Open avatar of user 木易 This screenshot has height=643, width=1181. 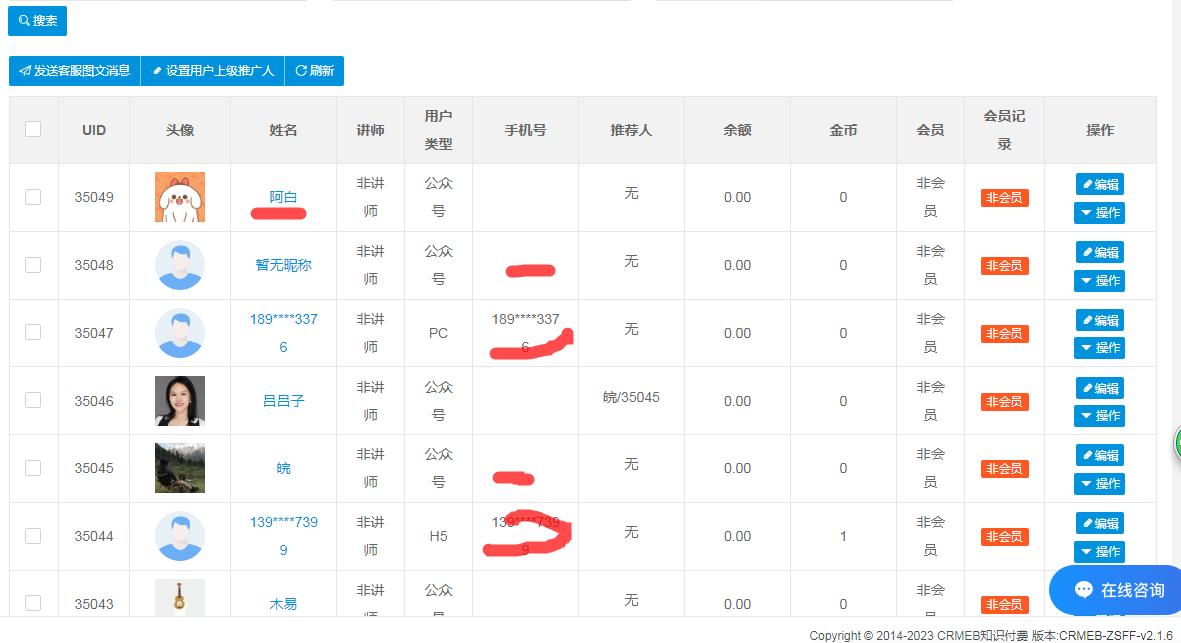coord(180,598)
